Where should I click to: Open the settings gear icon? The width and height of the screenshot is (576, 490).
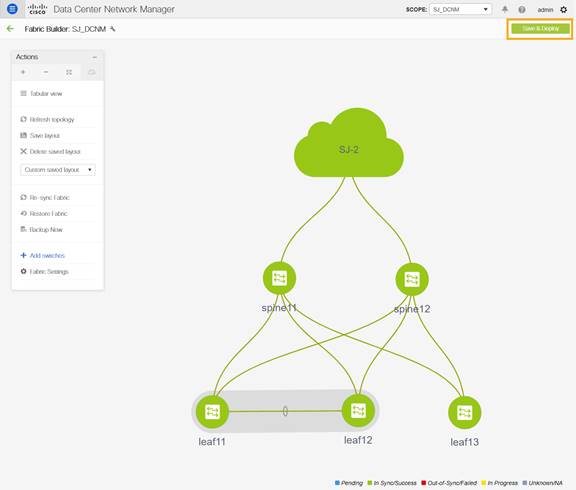click(564, 10)
